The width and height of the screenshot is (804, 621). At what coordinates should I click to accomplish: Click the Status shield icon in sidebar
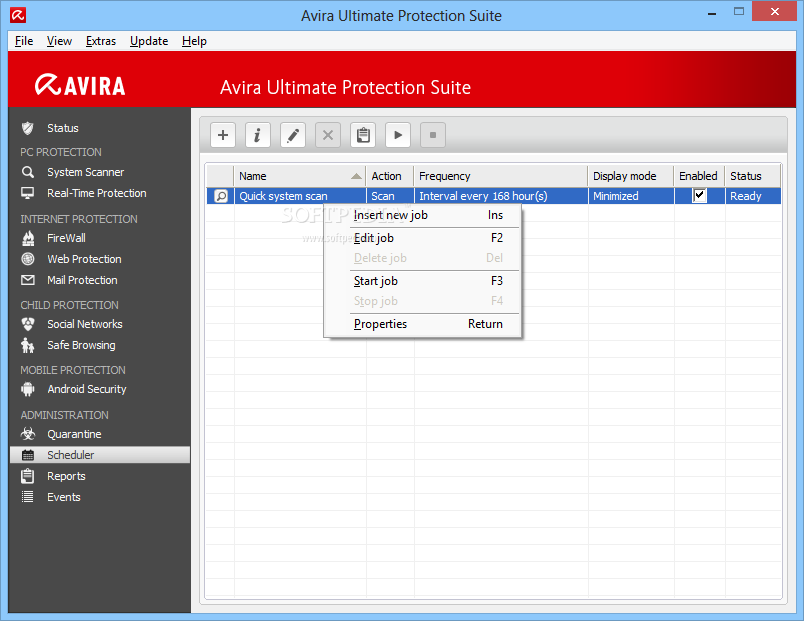[28, 128]
